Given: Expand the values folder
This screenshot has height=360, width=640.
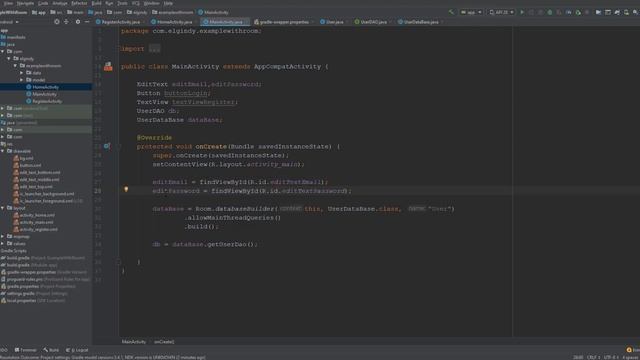Looking at the screenshot, I should coord(3,244).
